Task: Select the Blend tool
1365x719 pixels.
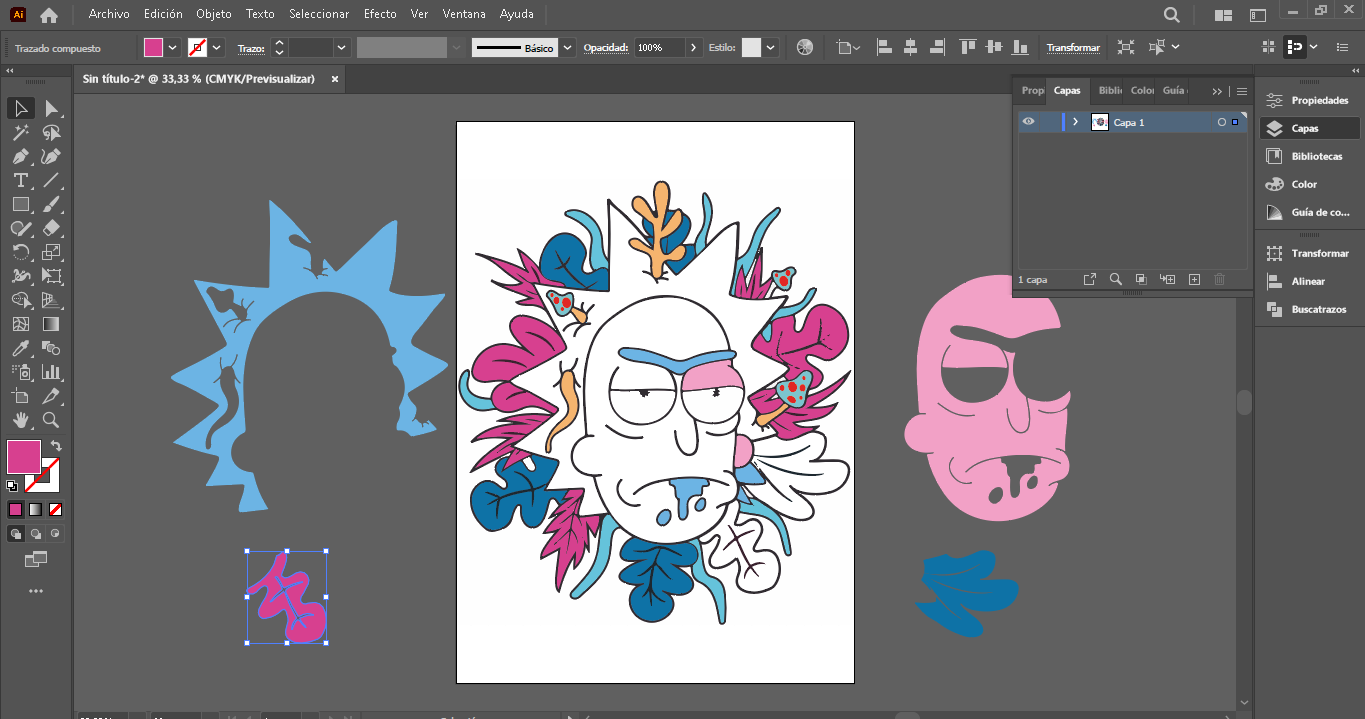Action: 51,348
